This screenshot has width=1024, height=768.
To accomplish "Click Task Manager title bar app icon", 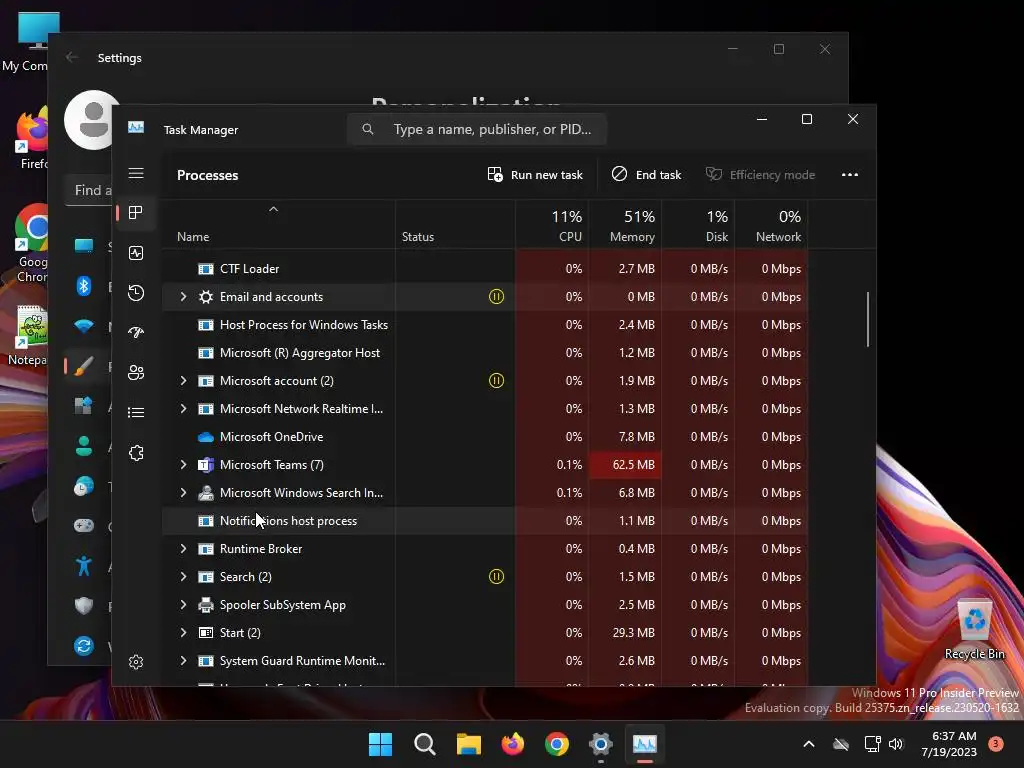I will tap(136, 127).
